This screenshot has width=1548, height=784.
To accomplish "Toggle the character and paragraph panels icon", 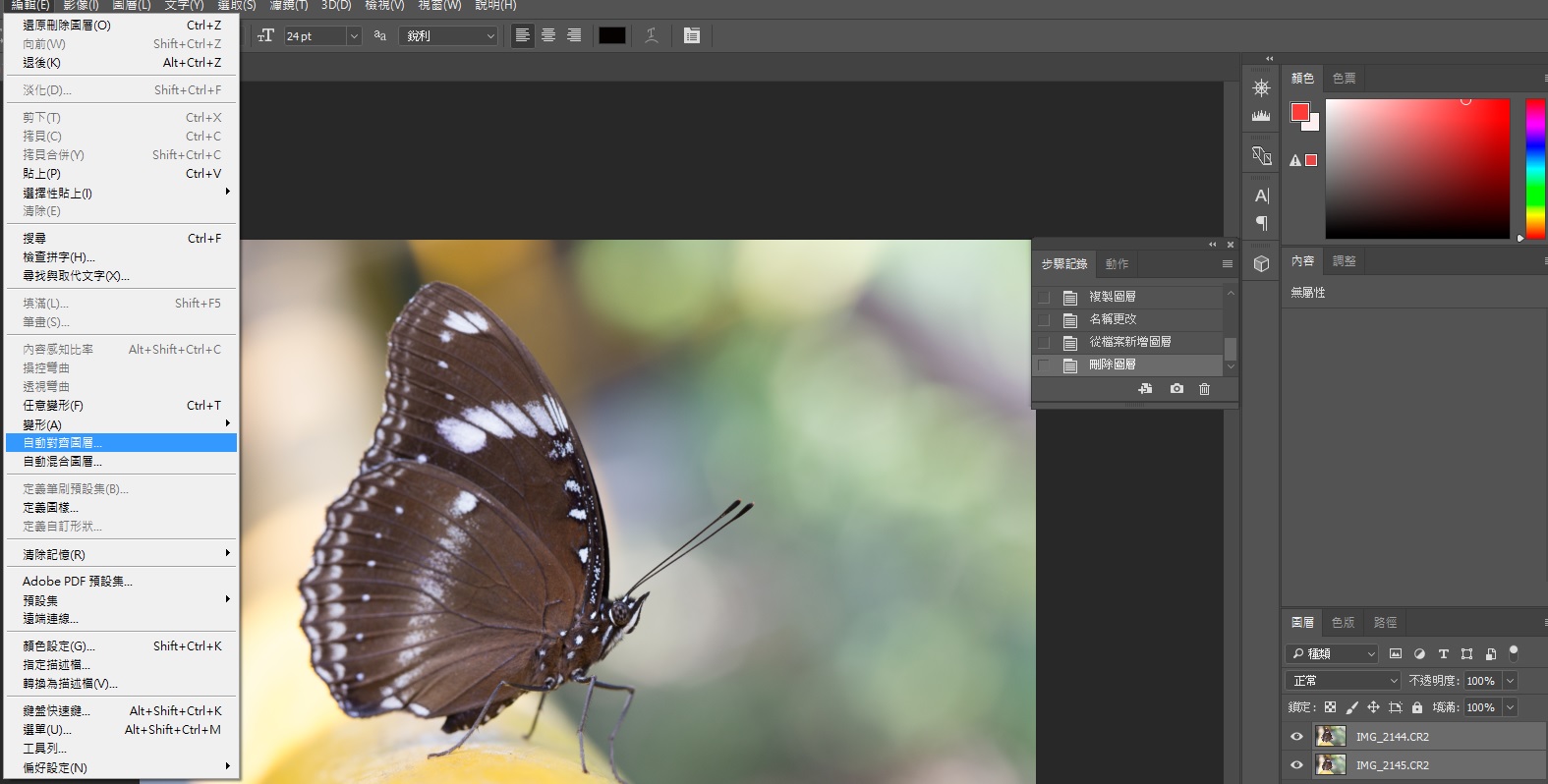I will point(692,35).
